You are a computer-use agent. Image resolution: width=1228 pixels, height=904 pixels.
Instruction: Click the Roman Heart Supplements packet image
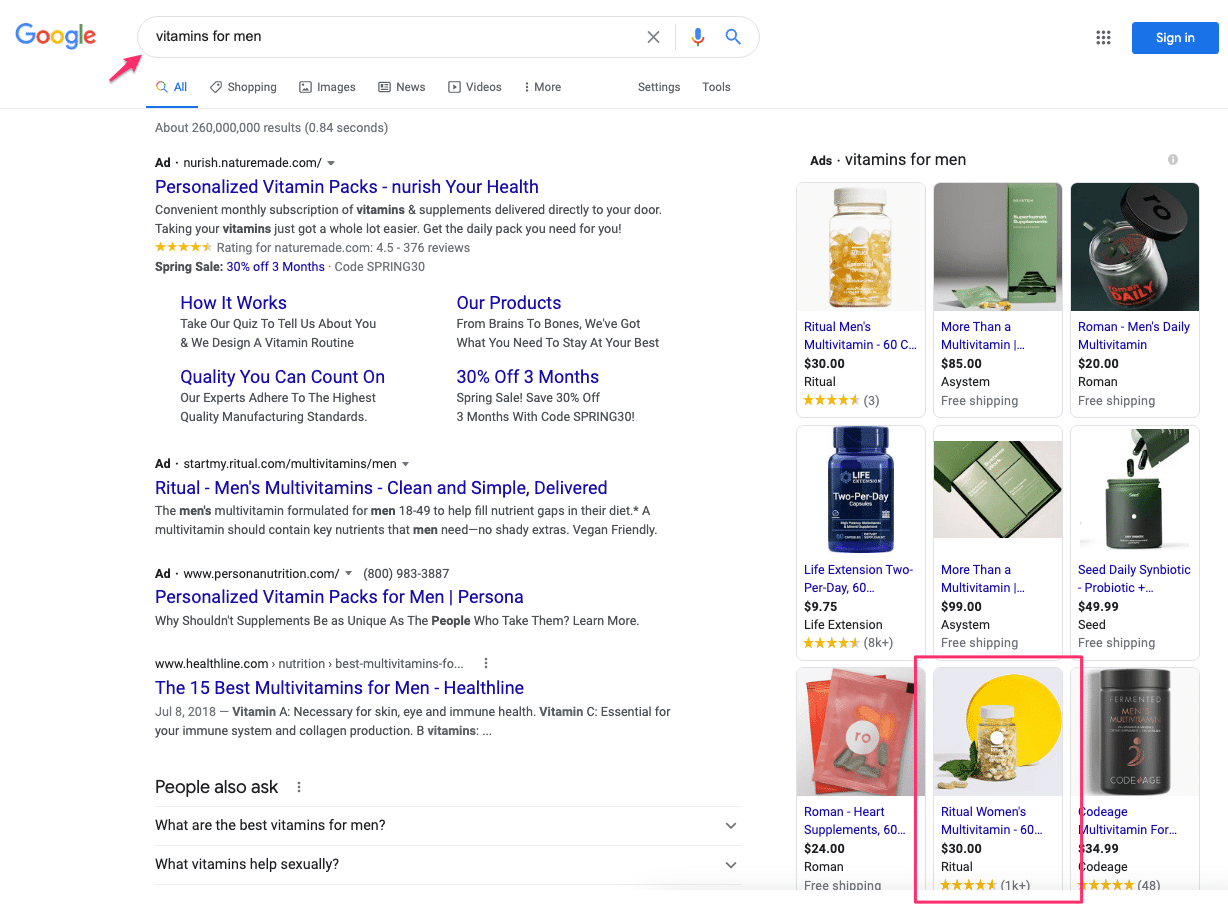click(861, 732)
